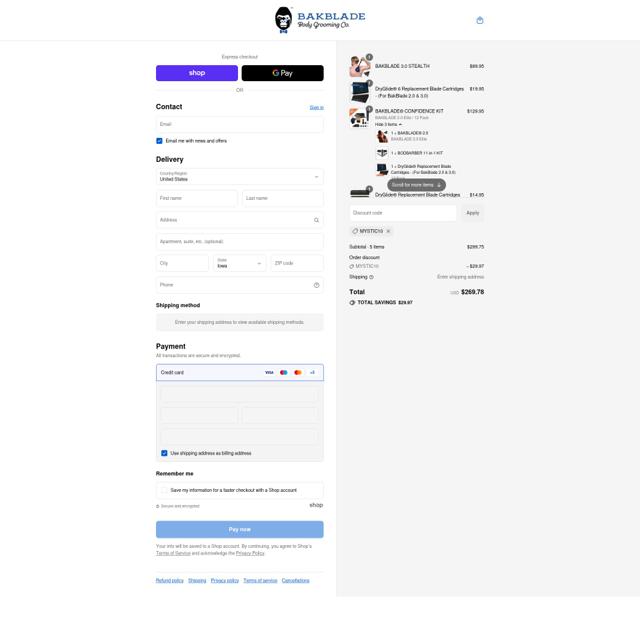Focus the City field
640x623 pixels.
[x=182, y=263]
